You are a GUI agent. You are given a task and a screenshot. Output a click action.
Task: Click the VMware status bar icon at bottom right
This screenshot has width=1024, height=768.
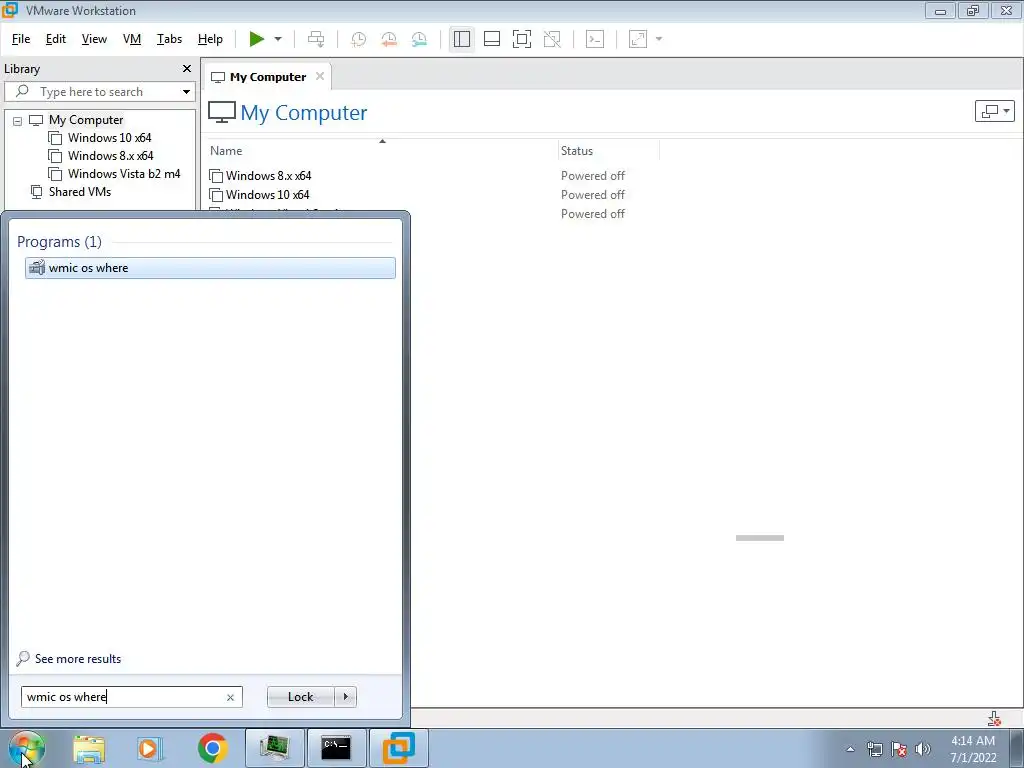(x=994, y=718)
